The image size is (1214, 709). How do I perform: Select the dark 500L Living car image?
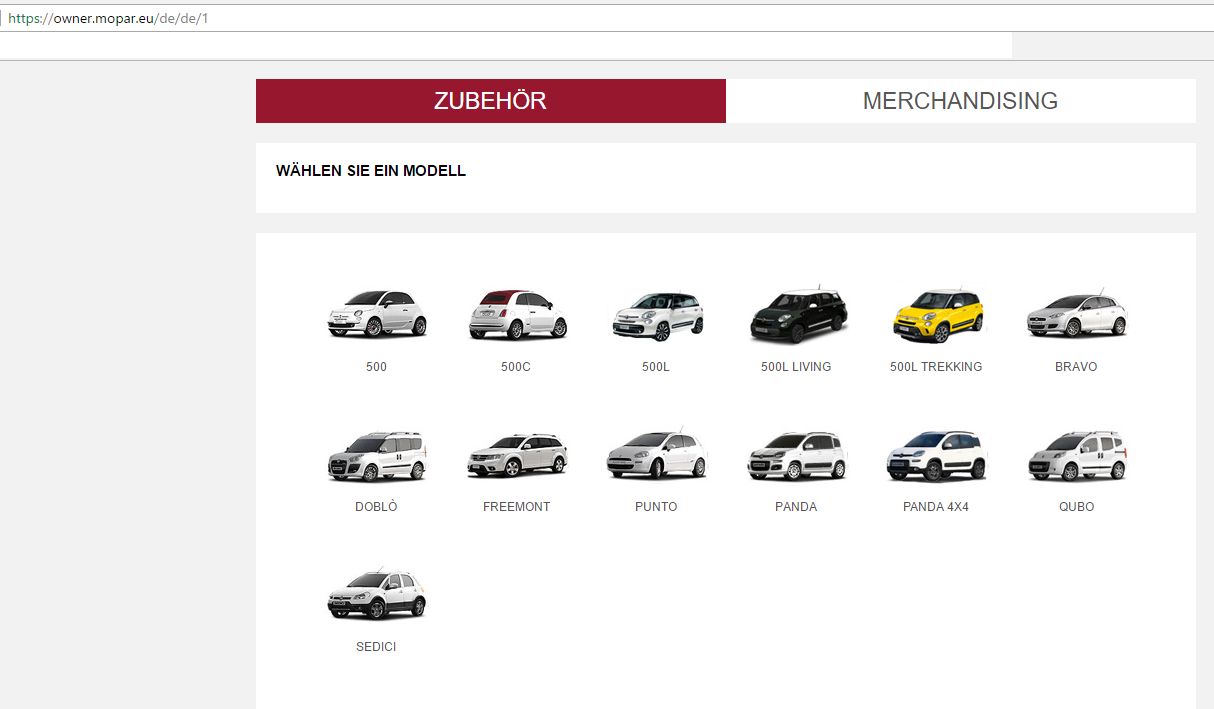pyautogui.click(x=797, y=313)
